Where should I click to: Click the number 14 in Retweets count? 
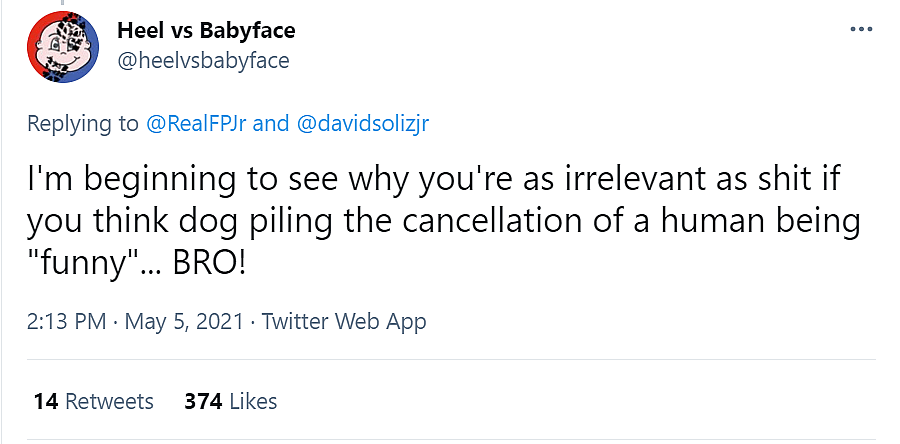click(x=45, y=401)
